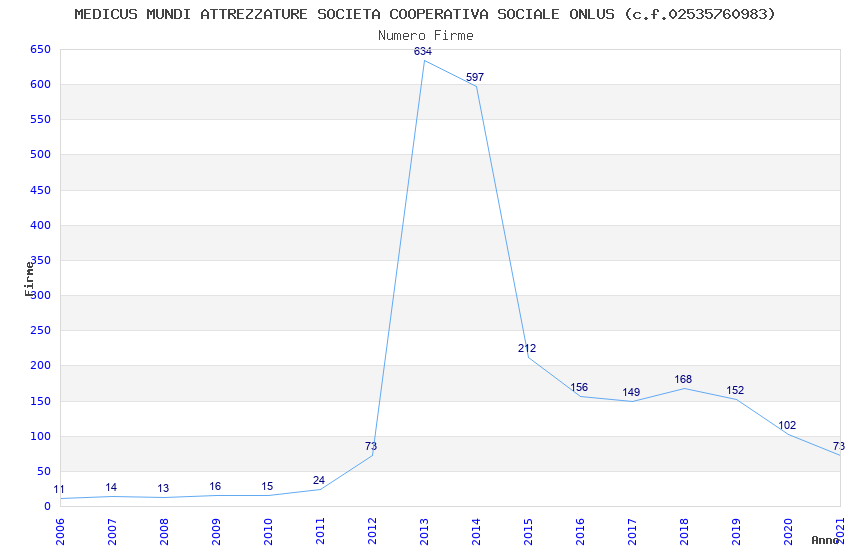Click the Anno axis label
Screen dimensions: 850x550
pos(825,540)
